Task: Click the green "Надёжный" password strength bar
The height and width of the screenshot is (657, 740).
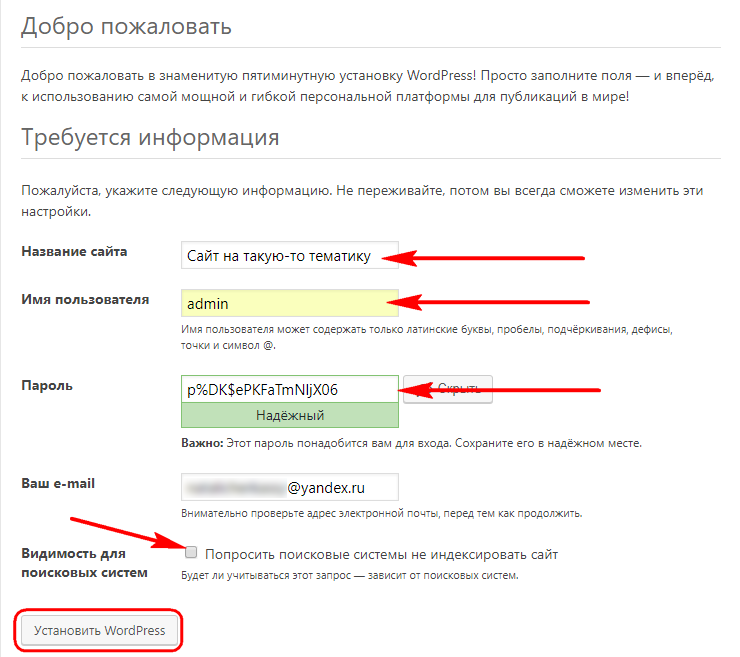Action: [x=290, y=415]
